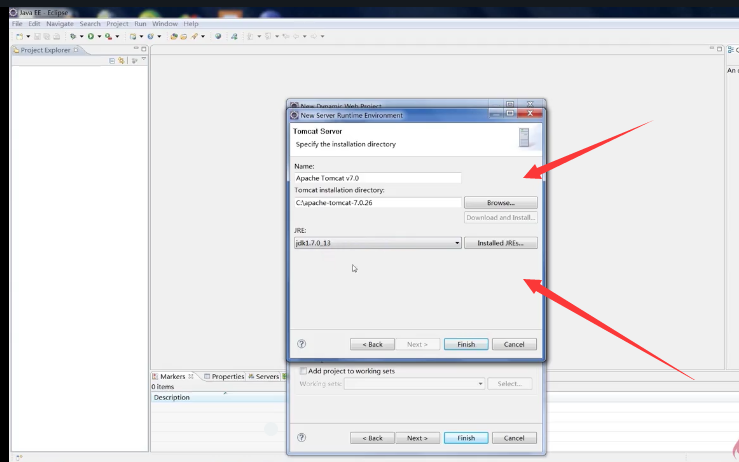This screenshot has width=739, height=462.
Task: Click the Print toolbar icon
Action: (x=57, y=36)
